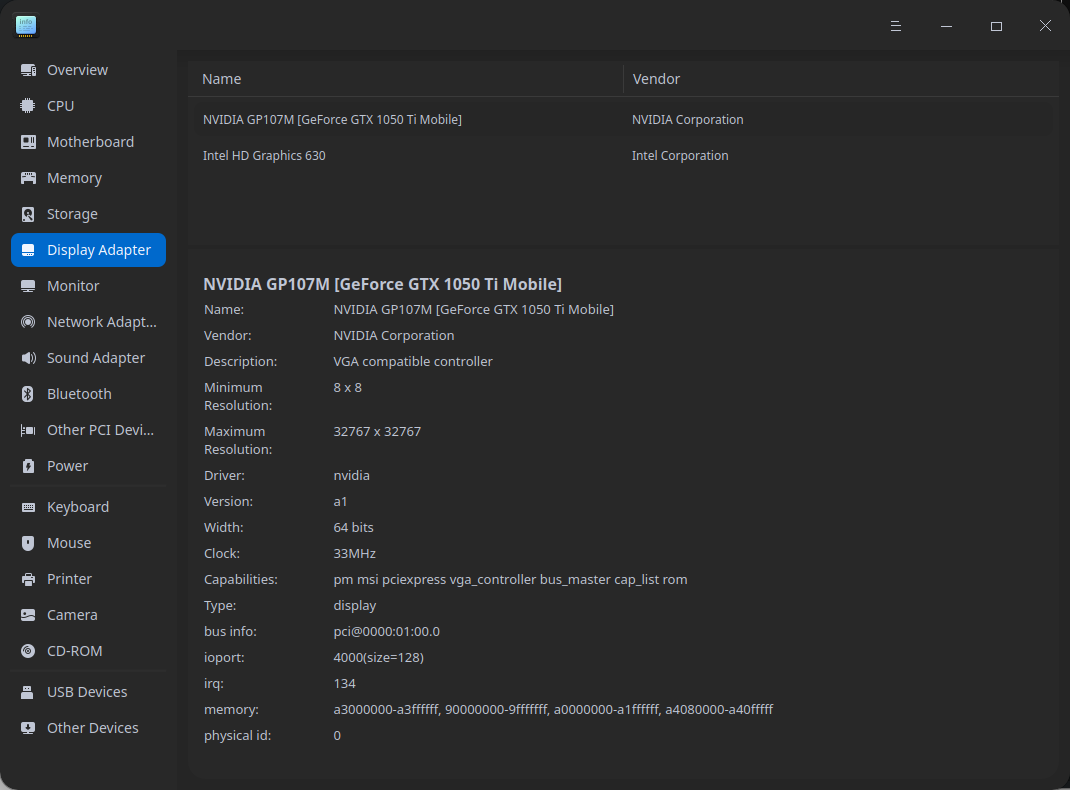This screenshot has width=1070, height=790.
Task: Click the 'nvidia' driver value
Action: pos(351,476)
